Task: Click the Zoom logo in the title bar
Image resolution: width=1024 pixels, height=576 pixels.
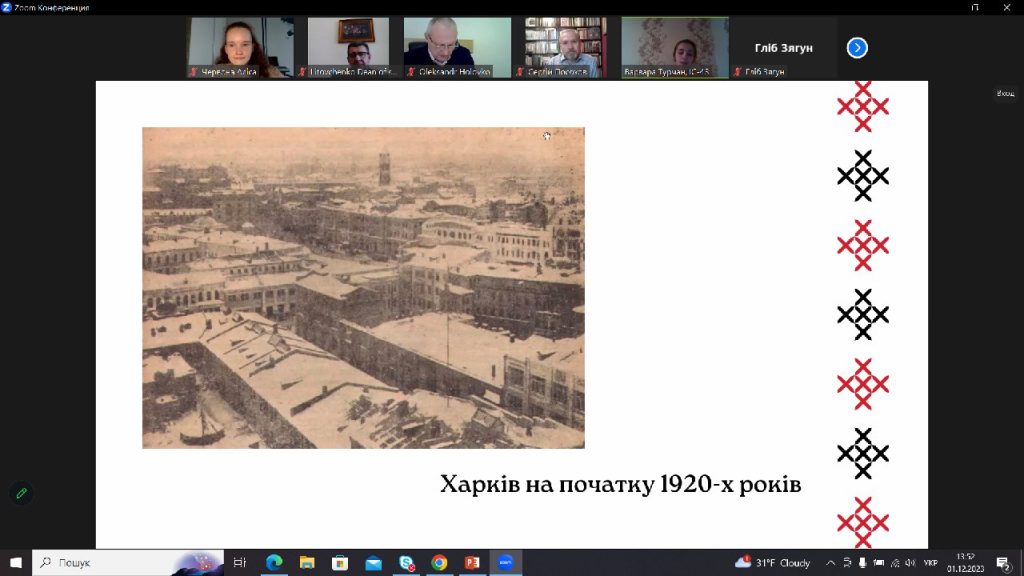Action: point(7,7)
